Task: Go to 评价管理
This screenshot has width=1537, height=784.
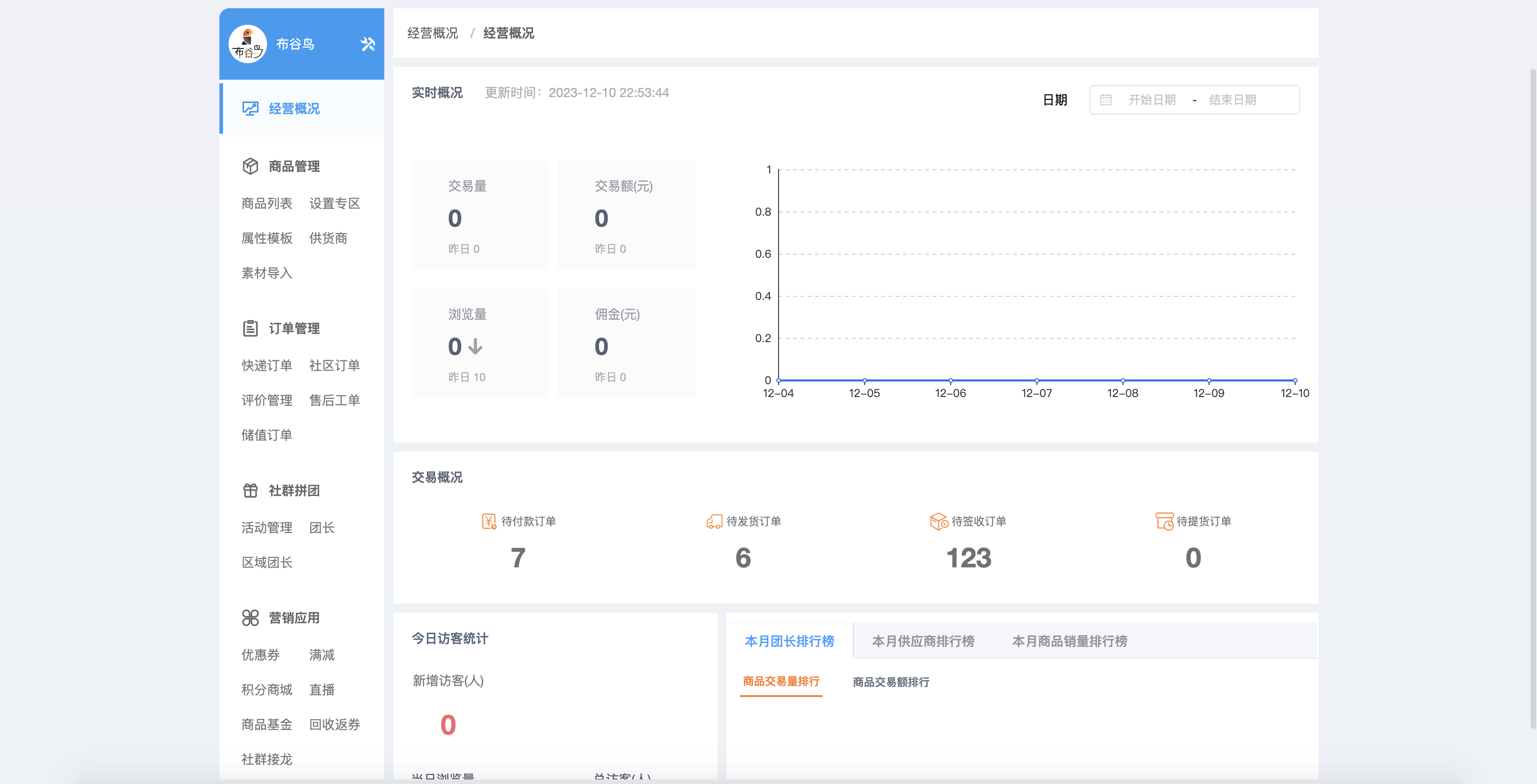Action: point(267,400)
